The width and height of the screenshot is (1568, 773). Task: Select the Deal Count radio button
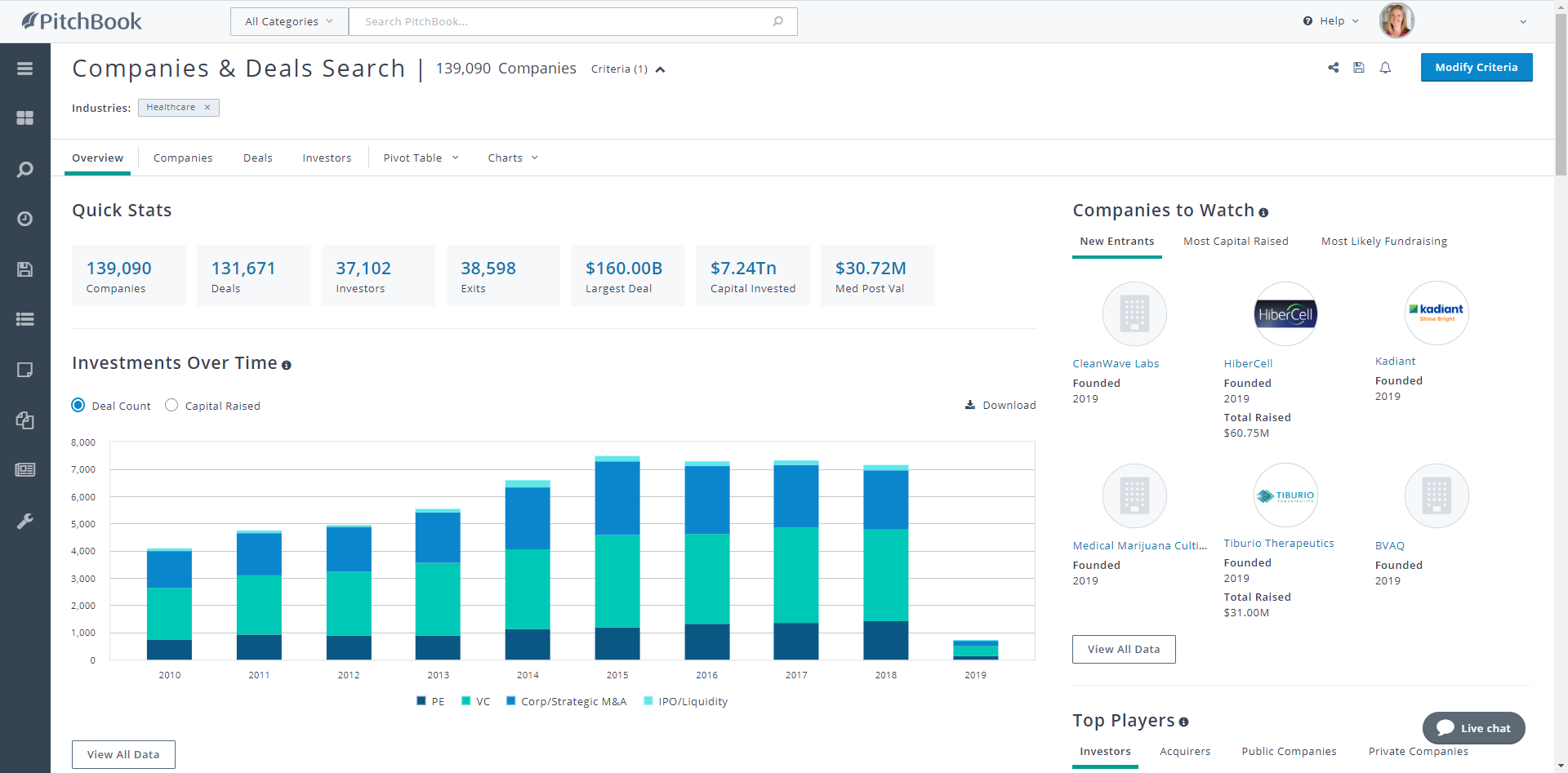pyautogui.click(x=78, y=406)
